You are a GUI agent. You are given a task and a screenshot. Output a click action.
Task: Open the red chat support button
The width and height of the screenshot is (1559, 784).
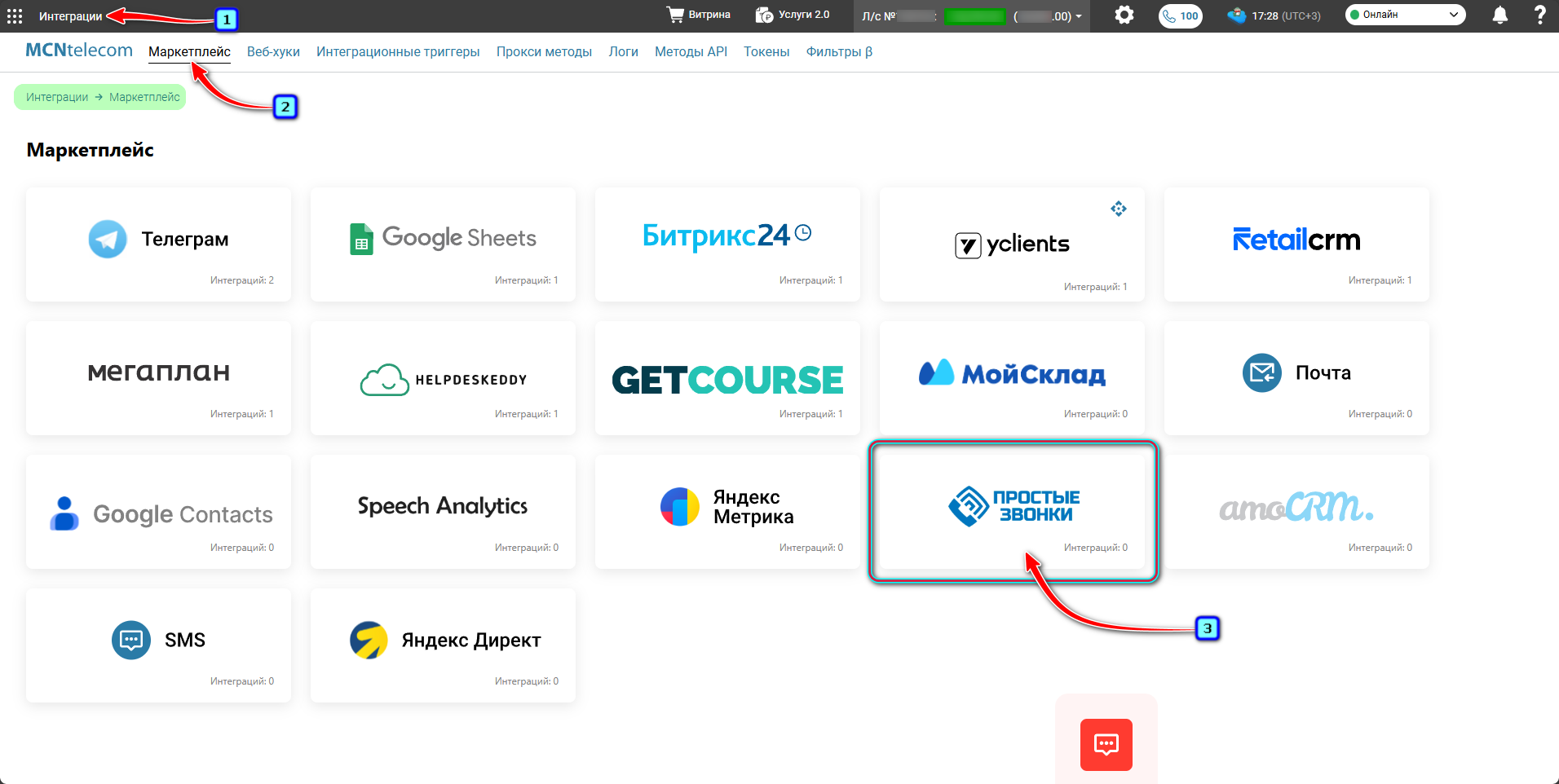[1106, 745]
